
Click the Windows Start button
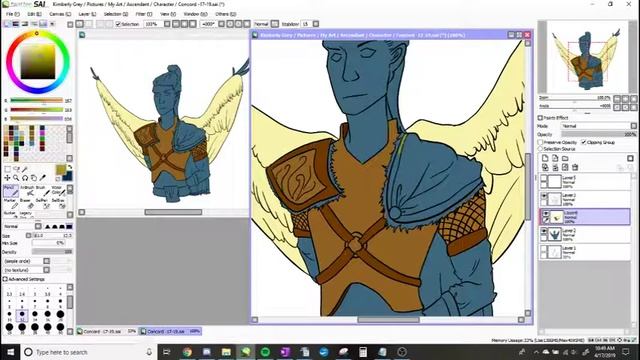click(x=10, y=352)
